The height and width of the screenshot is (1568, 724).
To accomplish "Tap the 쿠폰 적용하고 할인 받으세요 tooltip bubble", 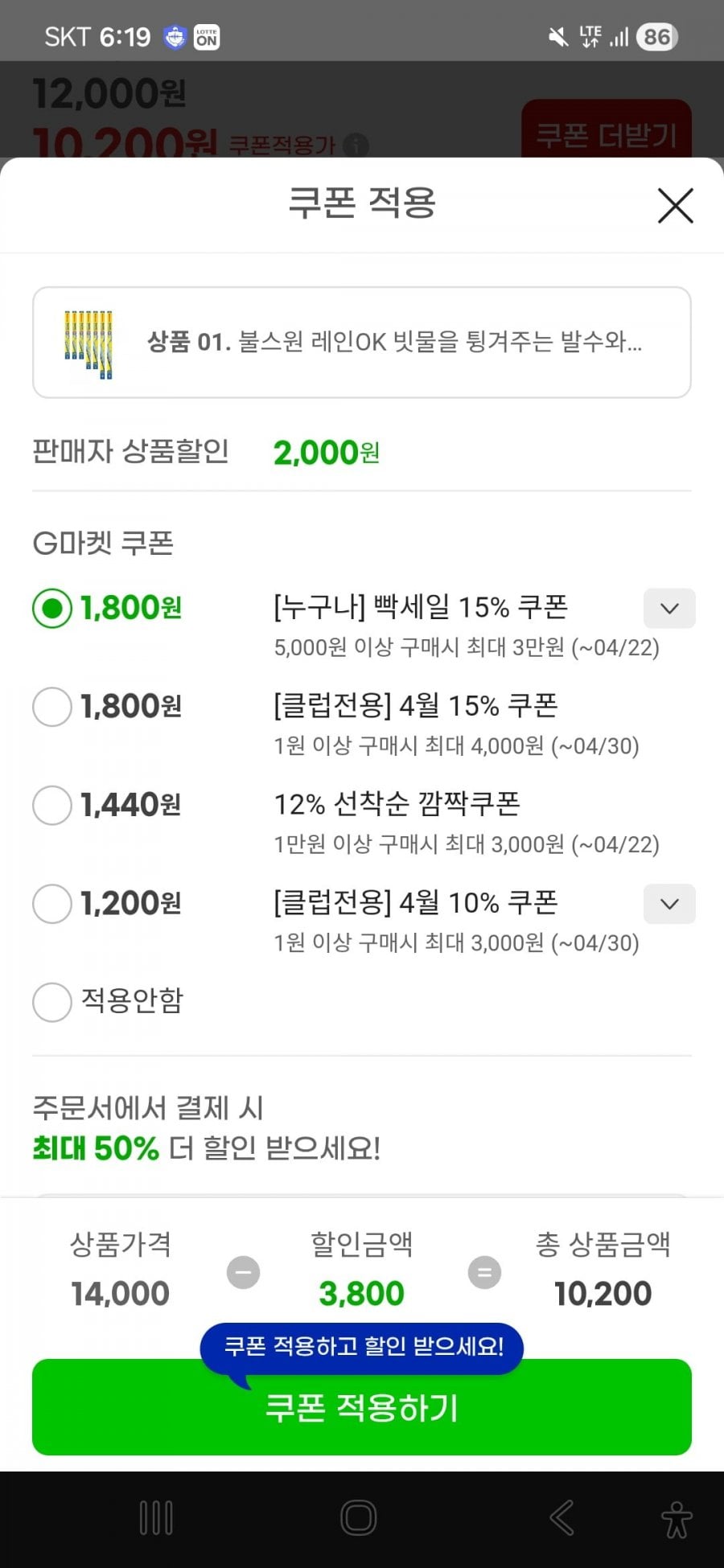I will click(x=363, y=1346).
